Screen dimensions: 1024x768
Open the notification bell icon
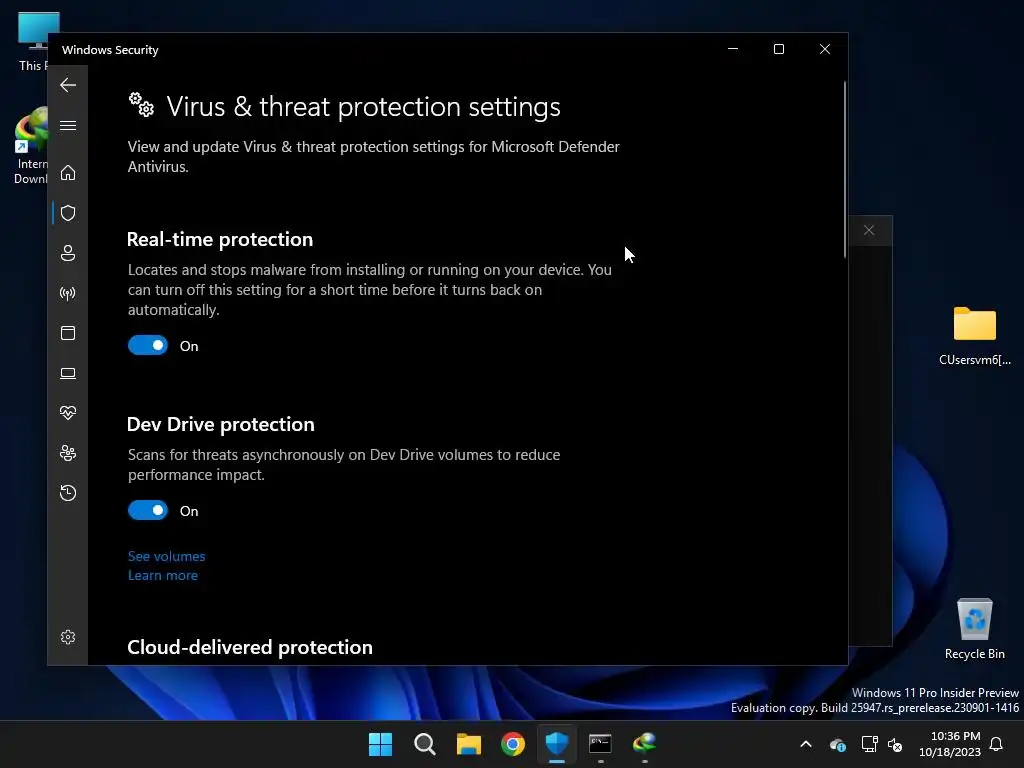tap(996, 744)
